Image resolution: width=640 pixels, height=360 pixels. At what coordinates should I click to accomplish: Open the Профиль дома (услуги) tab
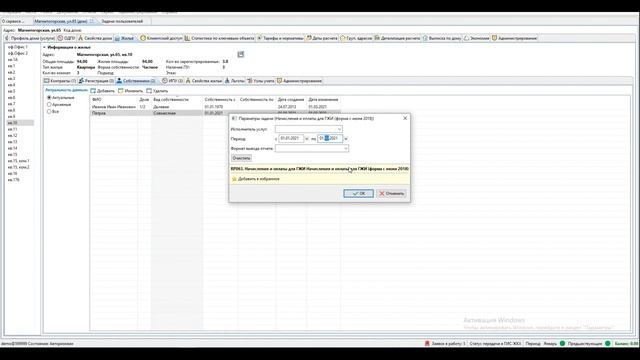[29, 38]
